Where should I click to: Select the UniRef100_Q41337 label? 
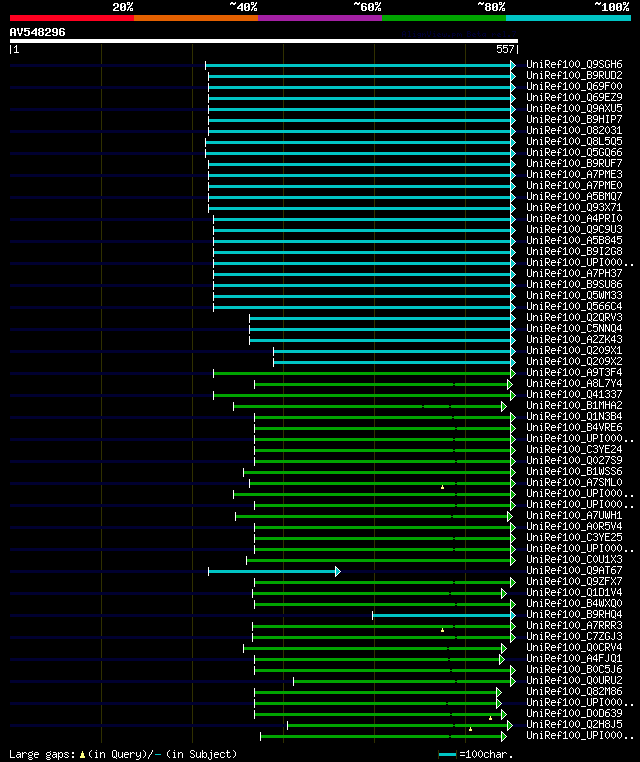(x=574, y=394)
